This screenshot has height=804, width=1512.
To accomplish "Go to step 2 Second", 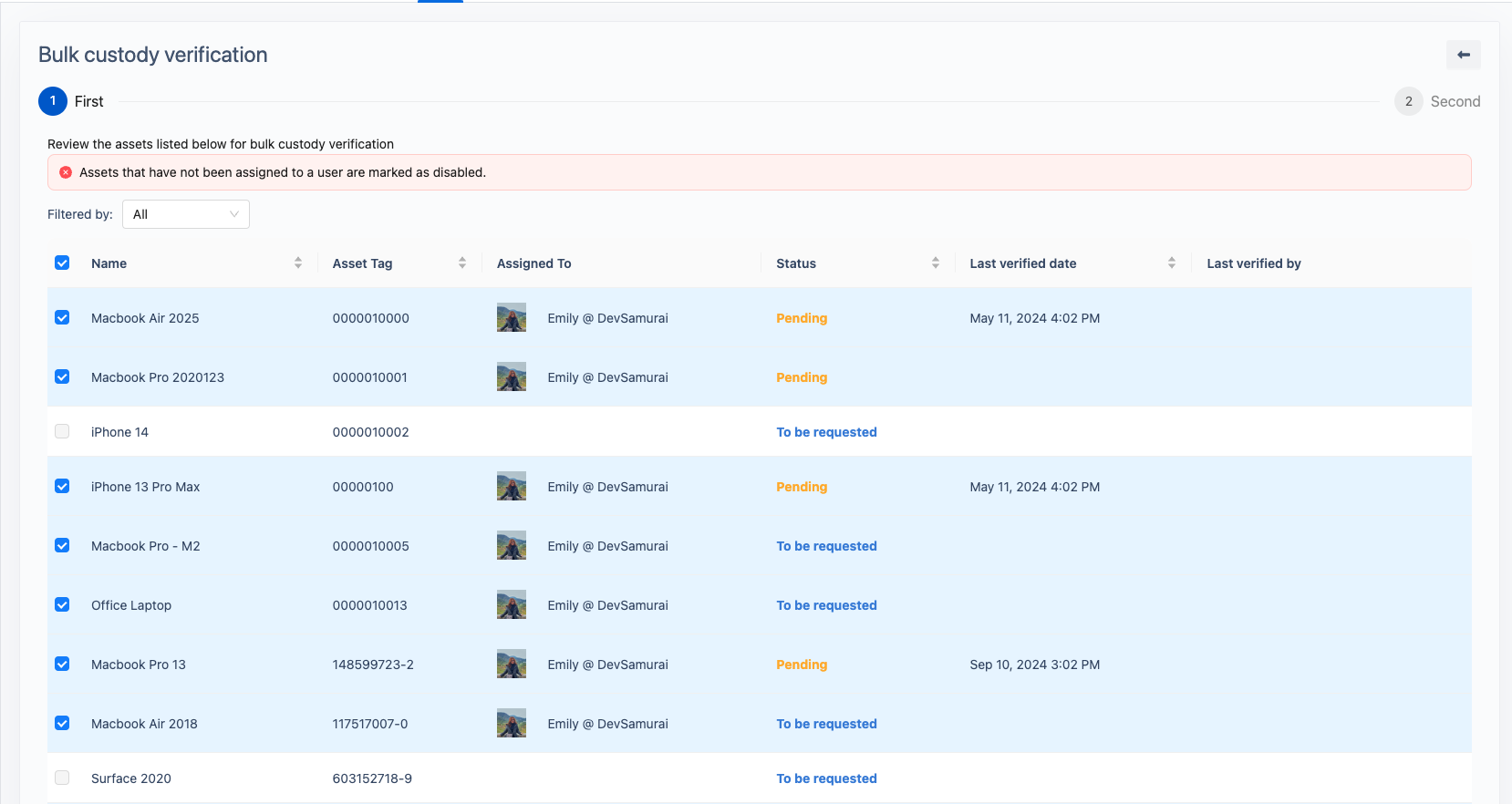I will pyautogui.click(x=1409, y=101).
